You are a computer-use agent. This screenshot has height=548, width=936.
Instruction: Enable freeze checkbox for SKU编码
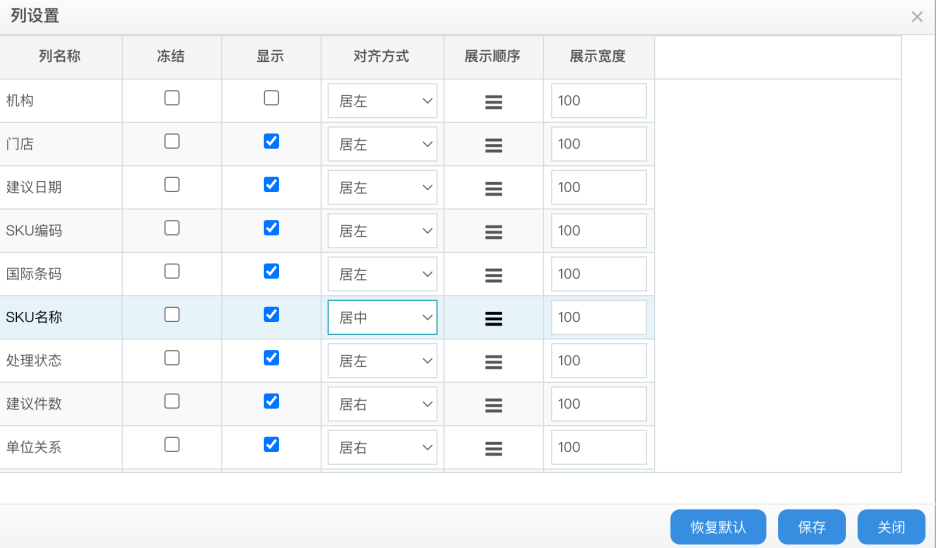point(172,228)
